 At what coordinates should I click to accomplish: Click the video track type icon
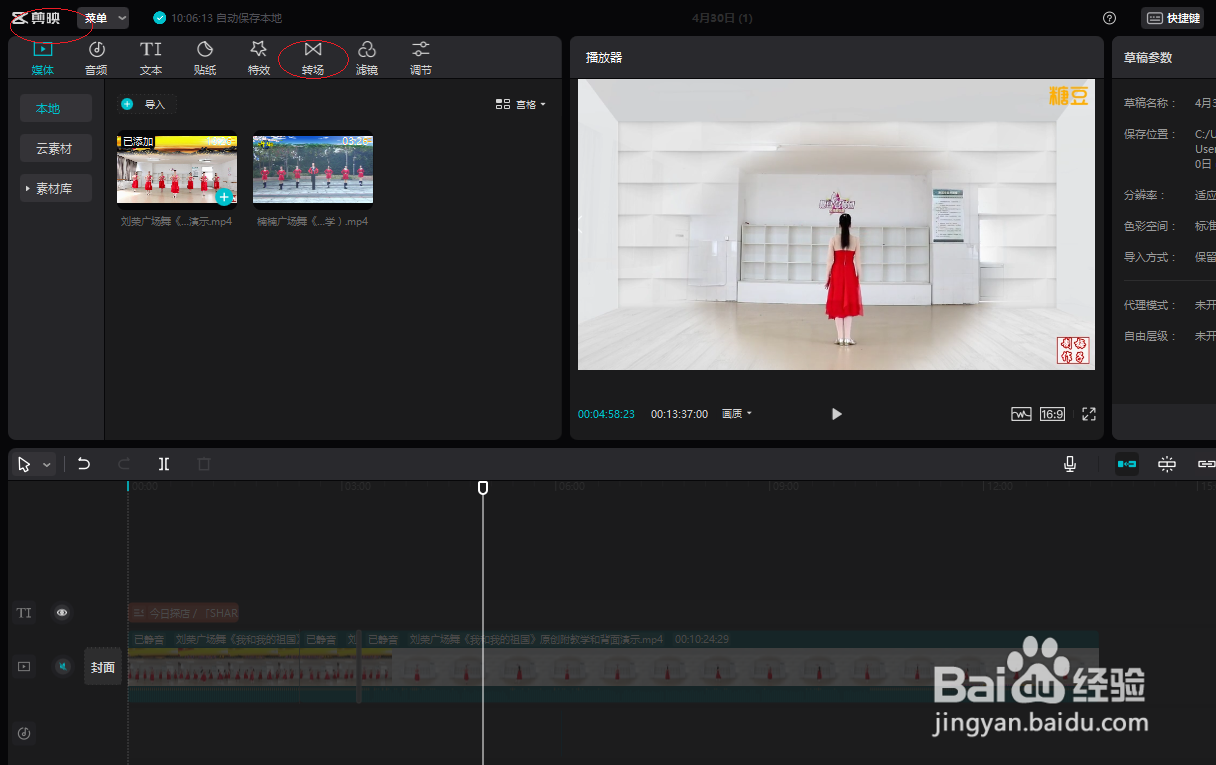tap(24, 666)
